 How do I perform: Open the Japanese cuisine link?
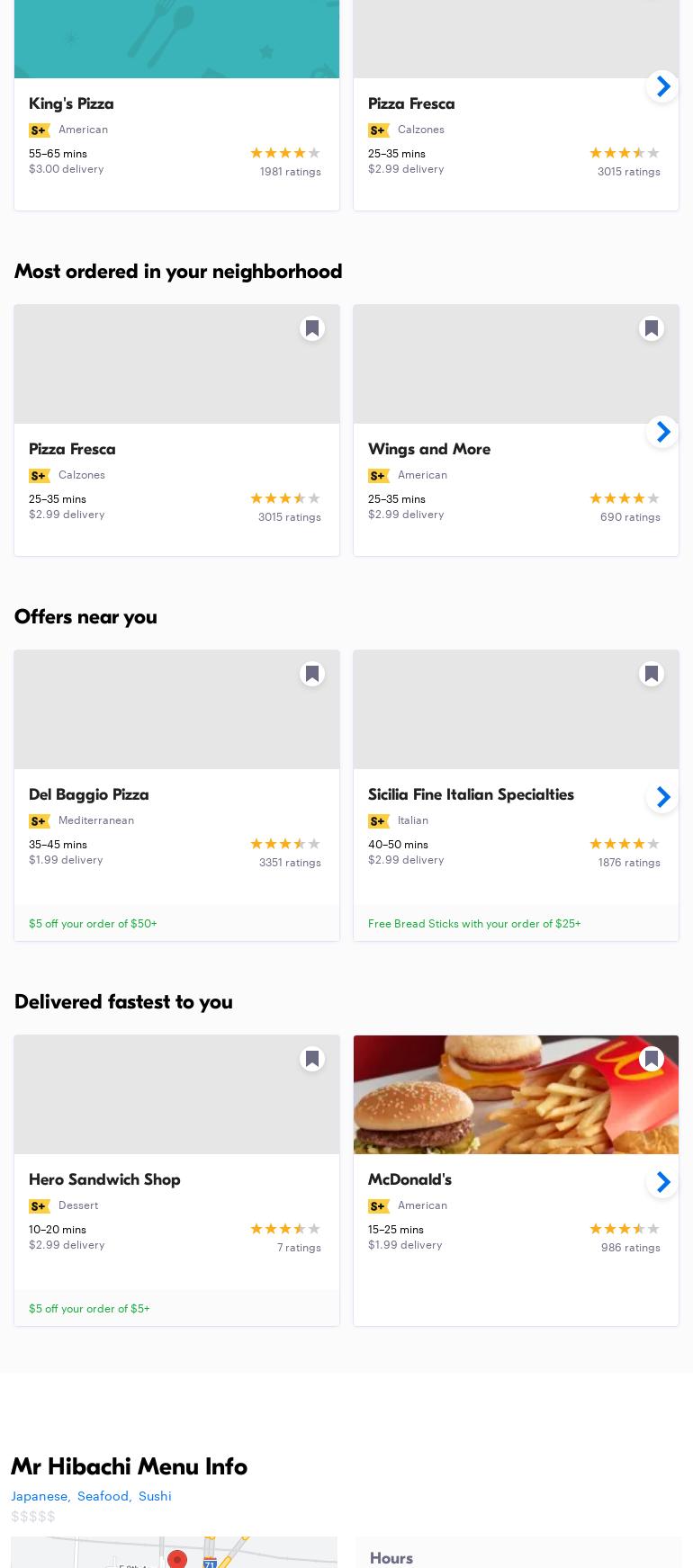(x=40, y=1496)
